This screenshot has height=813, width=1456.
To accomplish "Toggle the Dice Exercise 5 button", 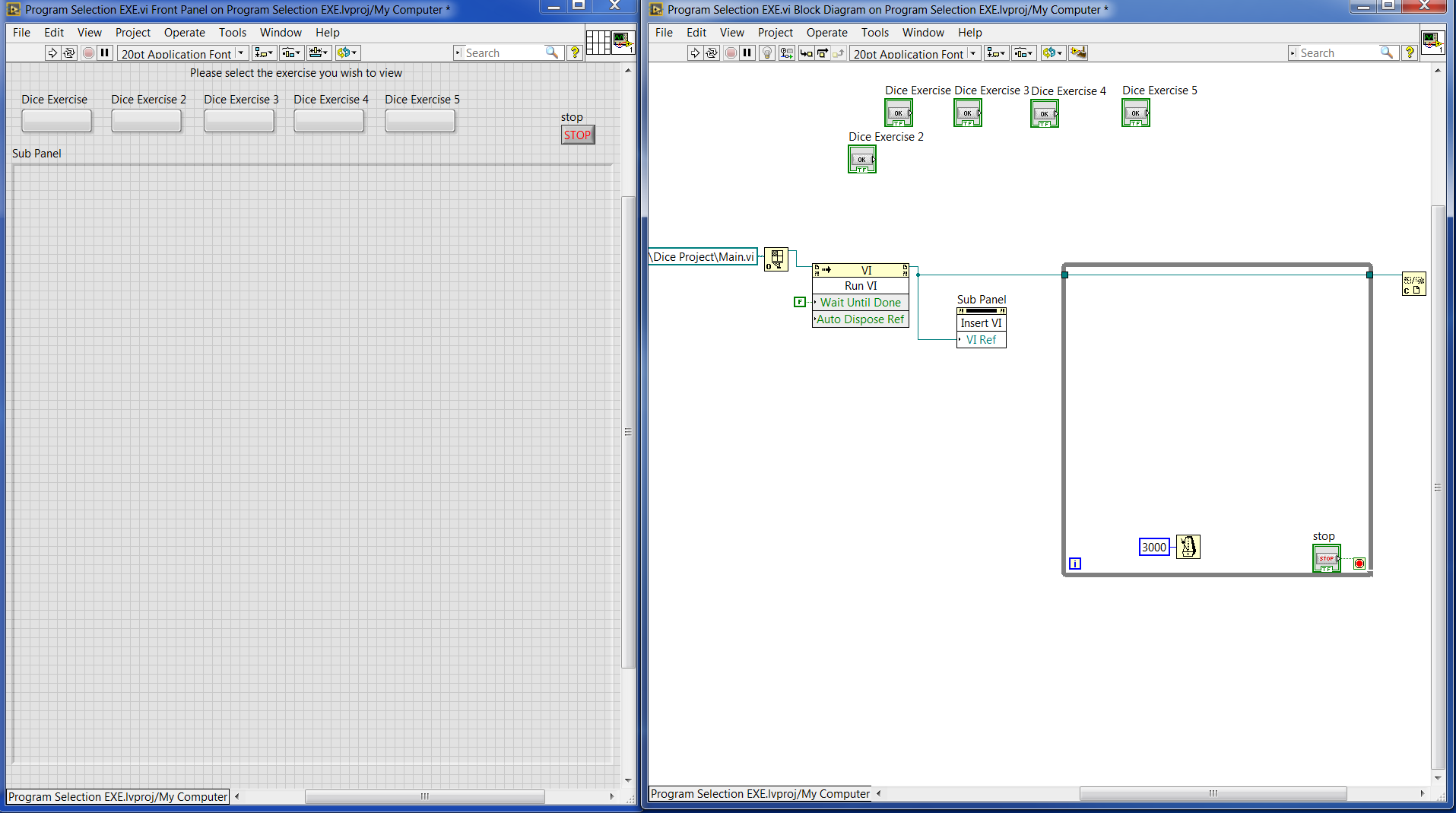I will tap(420, 121).
